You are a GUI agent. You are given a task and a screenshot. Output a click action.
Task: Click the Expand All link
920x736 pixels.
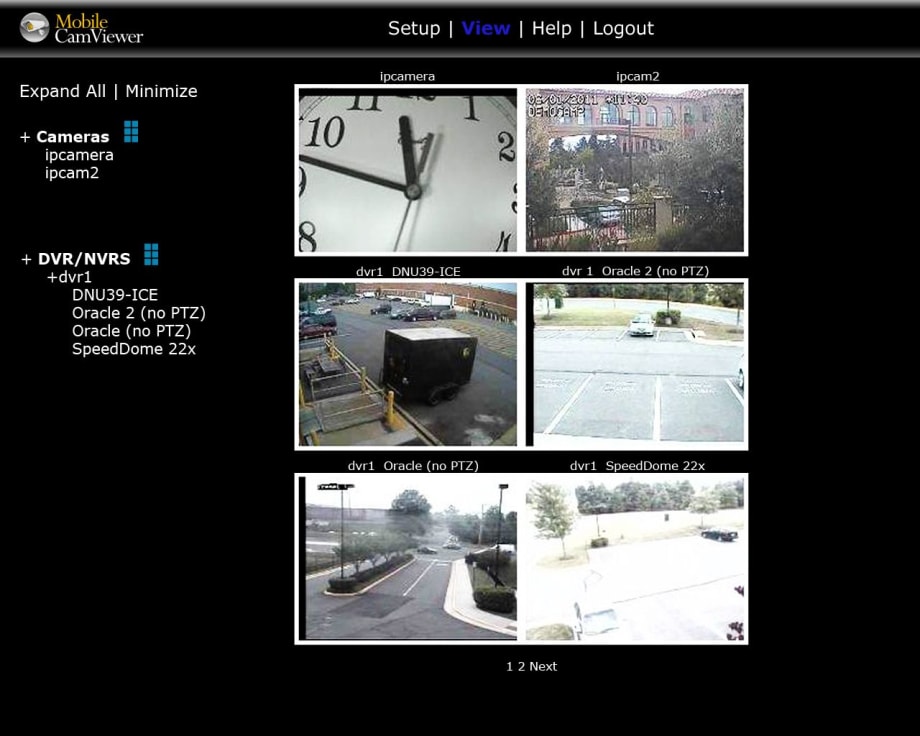pos(62,90)
